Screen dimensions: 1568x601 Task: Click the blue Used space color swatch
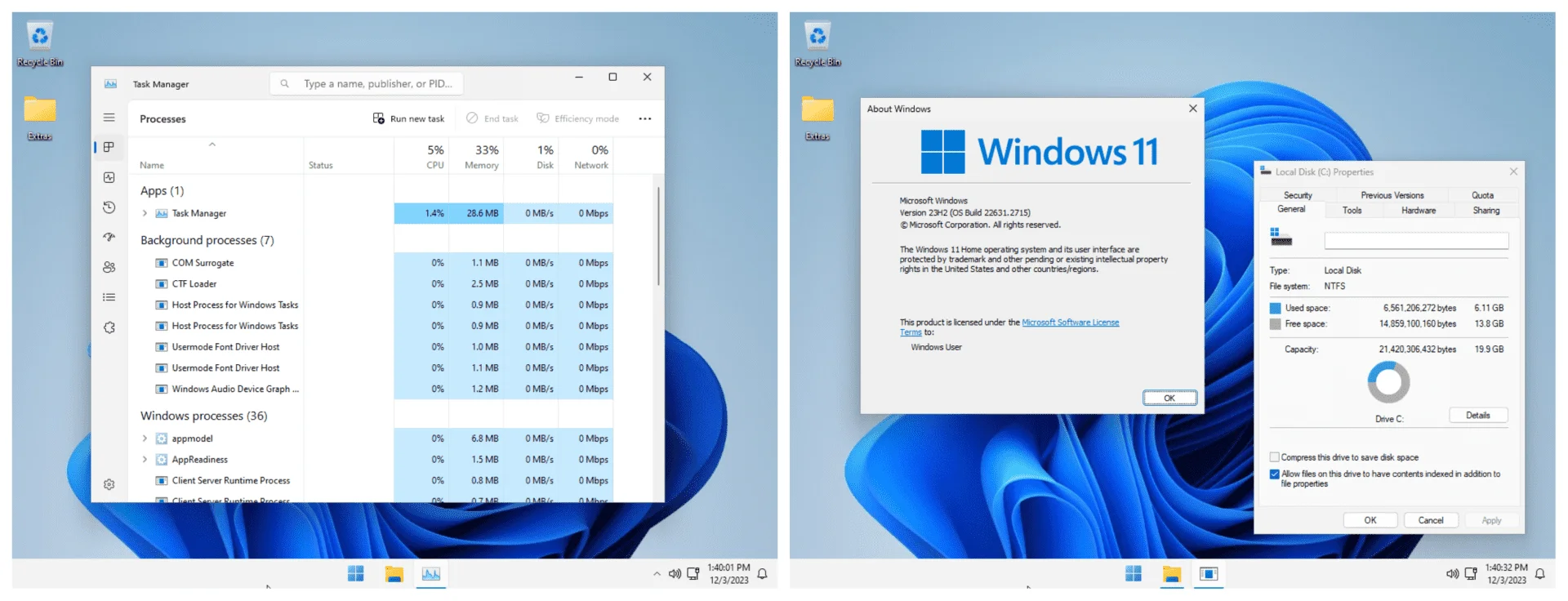1275,308
